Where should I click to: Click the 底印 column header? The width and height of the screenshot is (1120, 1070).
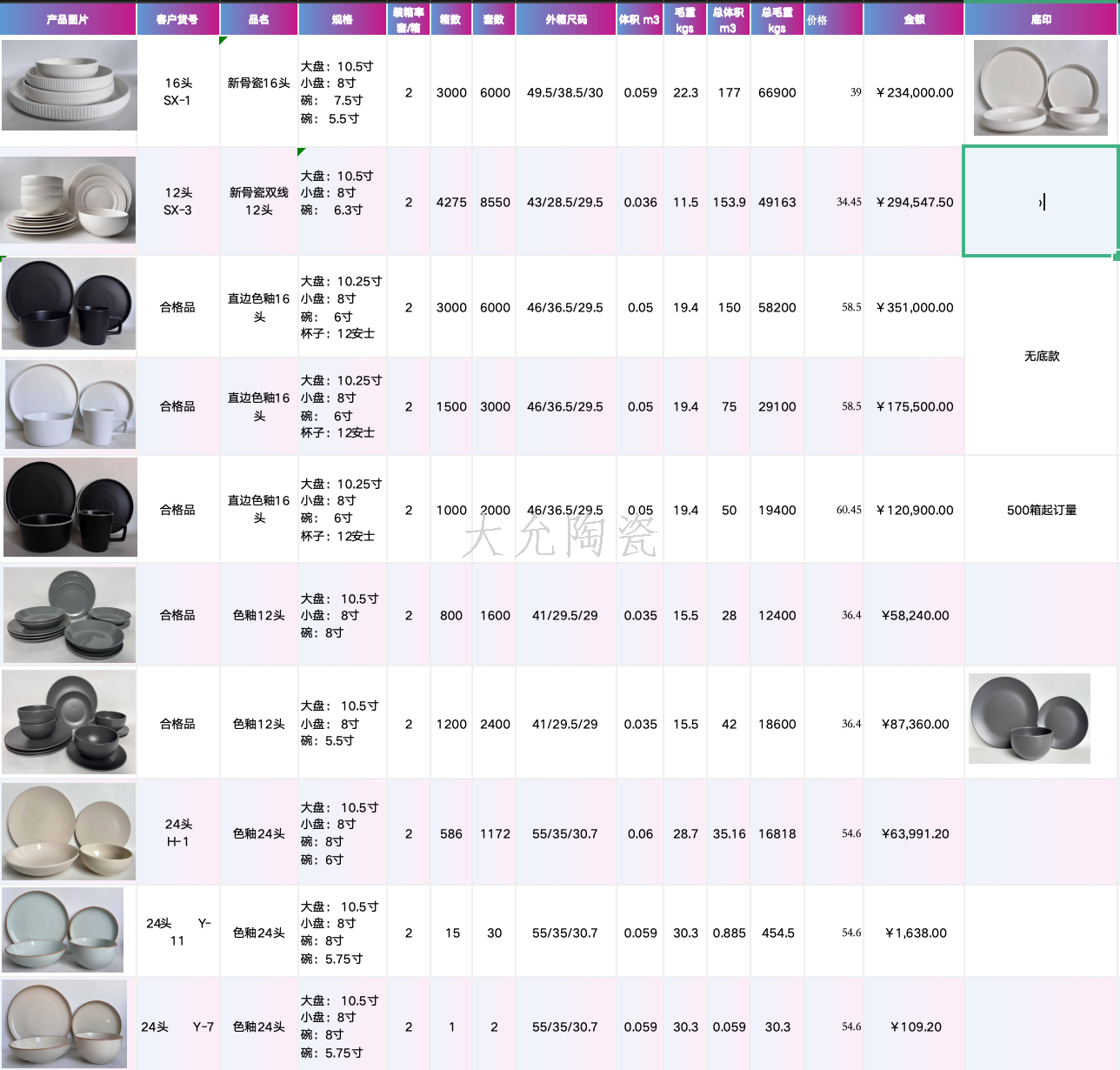(1041, 19)
